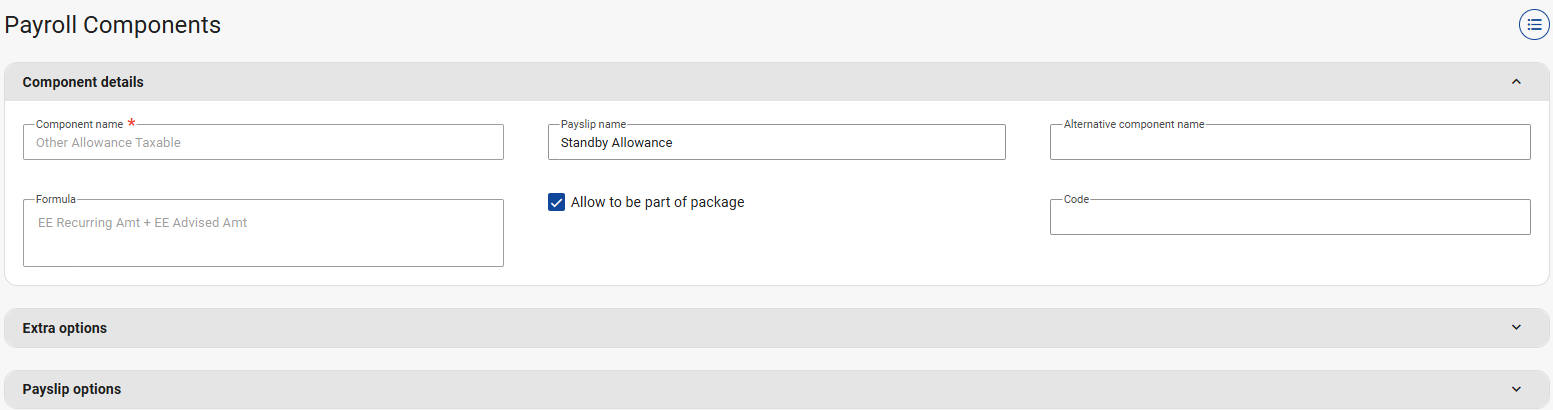Viewport: 1553px width, 410px height.
Task: Click the 'Formula' floating label
Action: coord(56,199)
